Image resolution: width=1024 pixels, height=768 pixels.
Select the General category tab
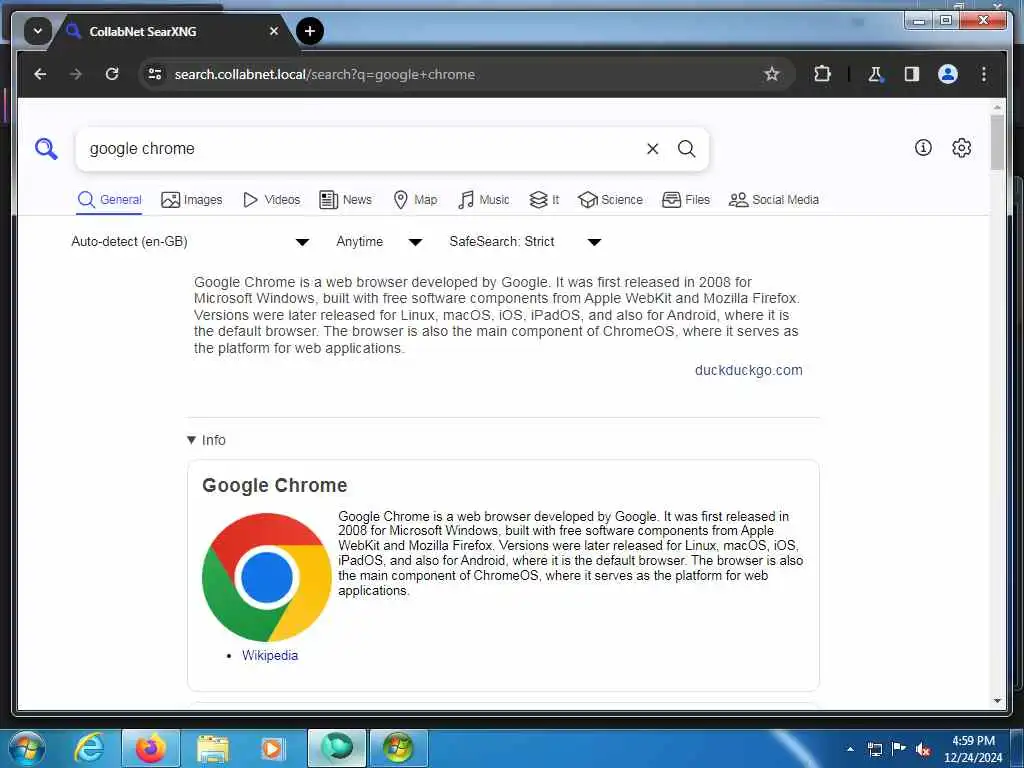pos(109,200)
